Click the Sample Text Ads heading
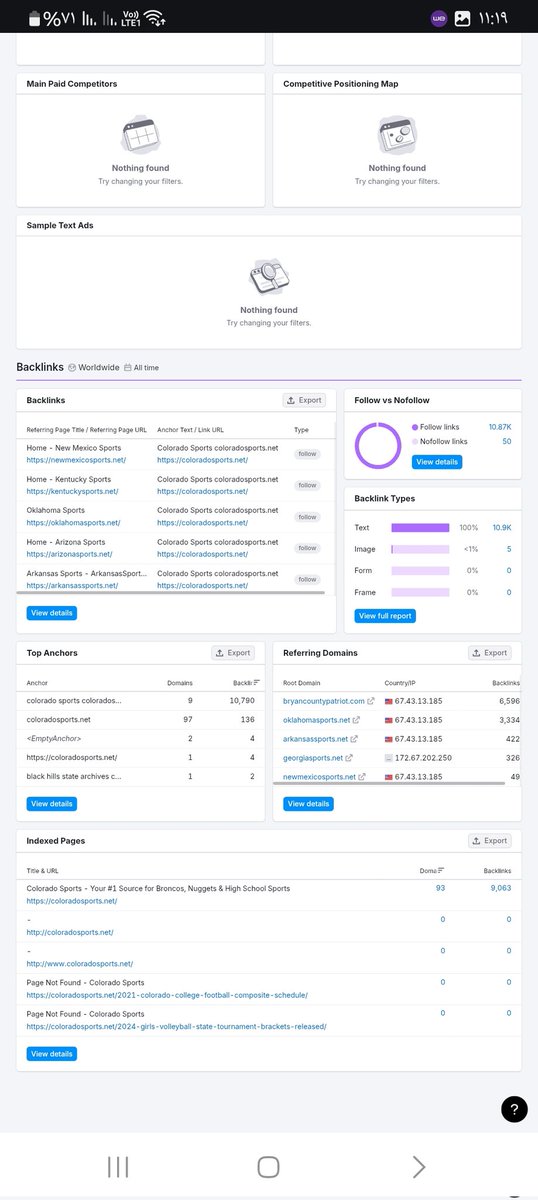Image resolution: width=538 pixels, height=1200 pixels. tap(61, 225)
